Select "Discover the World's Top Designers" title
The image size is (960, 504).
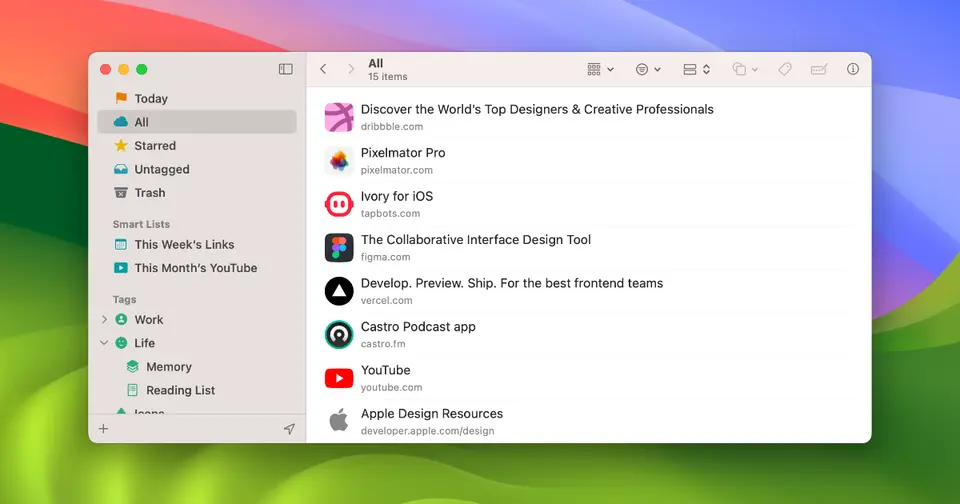[x=537, y=110]
